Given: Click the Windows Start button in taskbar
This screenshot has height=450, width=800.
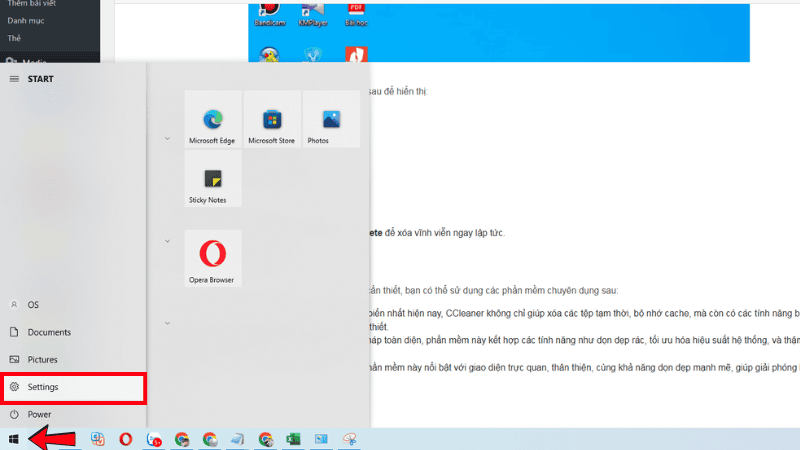Looking at the screenshot, I should (x=13, y=438).
